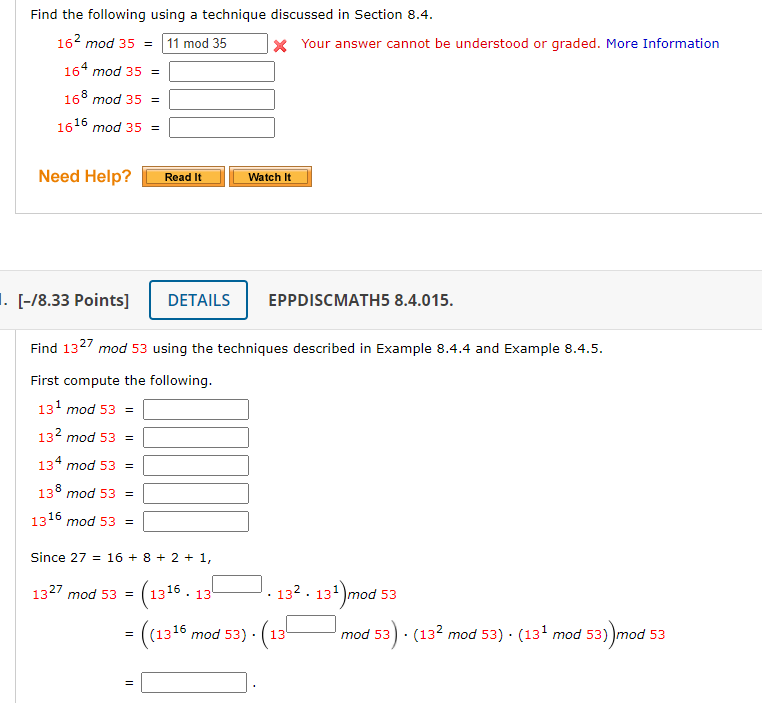762x703 pixels.
Task: Click 'First compute the following.' text
Action: click(121, 380)
